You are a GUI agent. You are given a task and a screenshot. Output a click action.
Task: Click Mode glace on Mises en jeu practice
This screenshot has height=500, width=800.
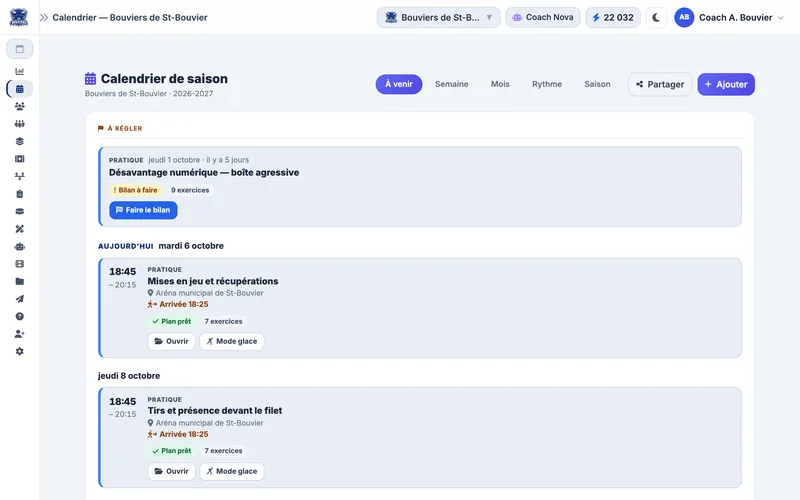tap(232, 341)
